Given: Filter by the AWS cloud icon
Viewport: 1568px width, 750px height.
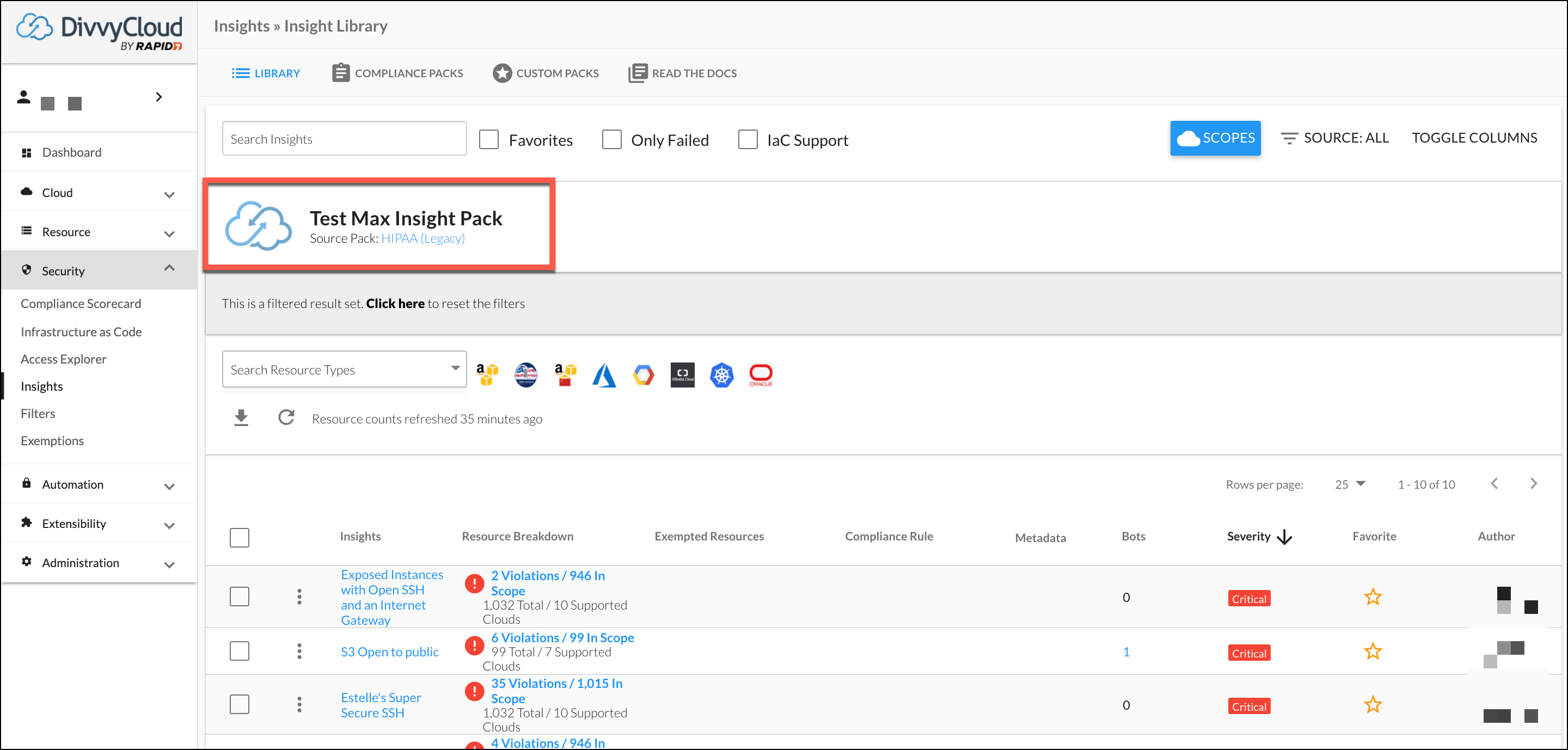Looking at the screenshot, I should pos(487,374).
